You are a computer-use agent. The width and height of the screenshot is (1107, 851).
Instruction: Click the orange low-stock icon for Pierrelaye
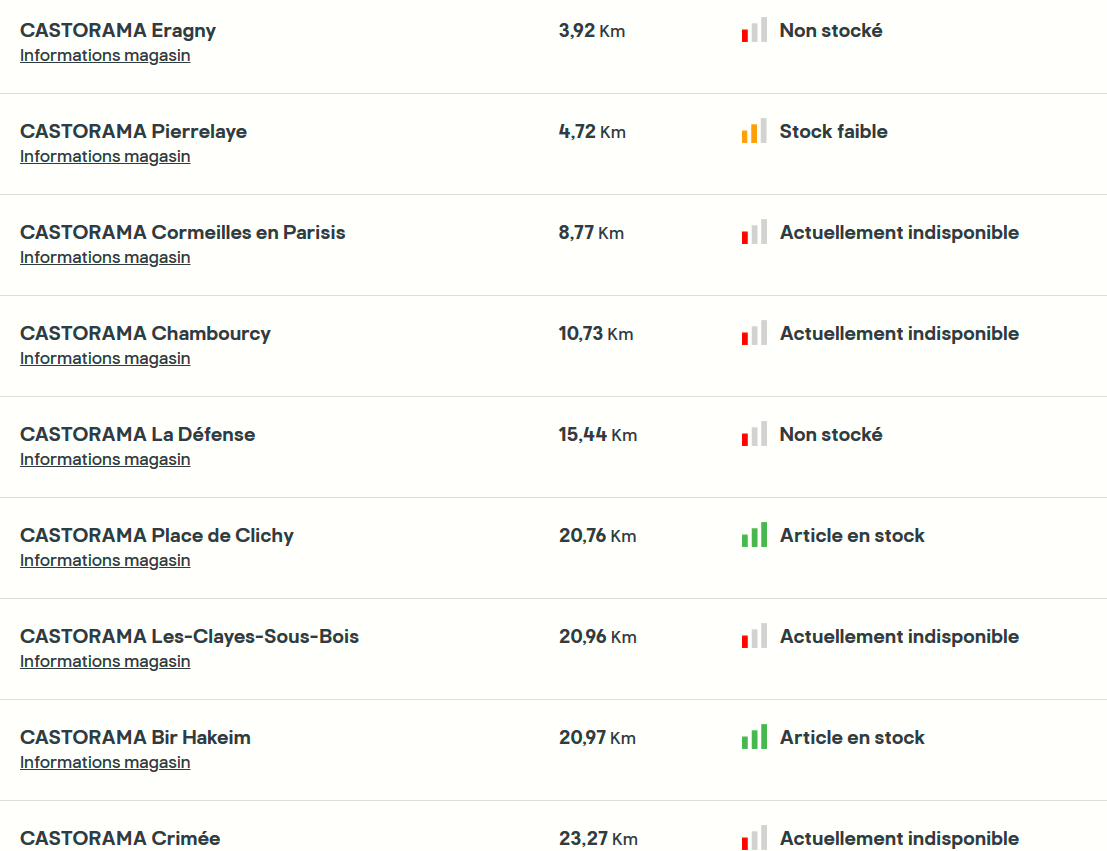754,132
